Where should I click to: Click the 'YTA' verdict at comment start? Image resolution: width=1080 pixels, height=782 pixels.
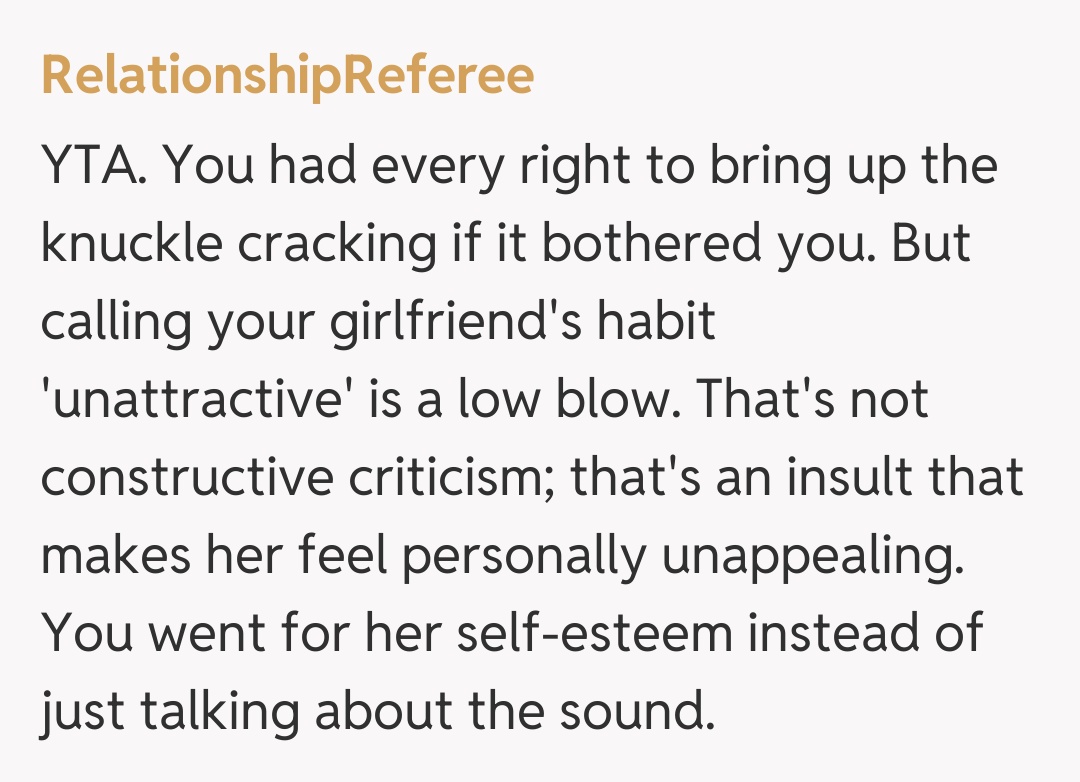pos(94,168)
